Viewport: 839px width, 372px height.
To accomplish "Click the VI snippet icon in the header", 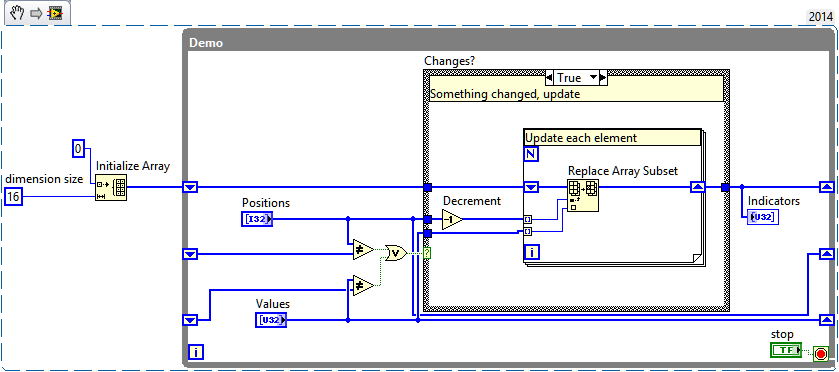I will (55, 13).
